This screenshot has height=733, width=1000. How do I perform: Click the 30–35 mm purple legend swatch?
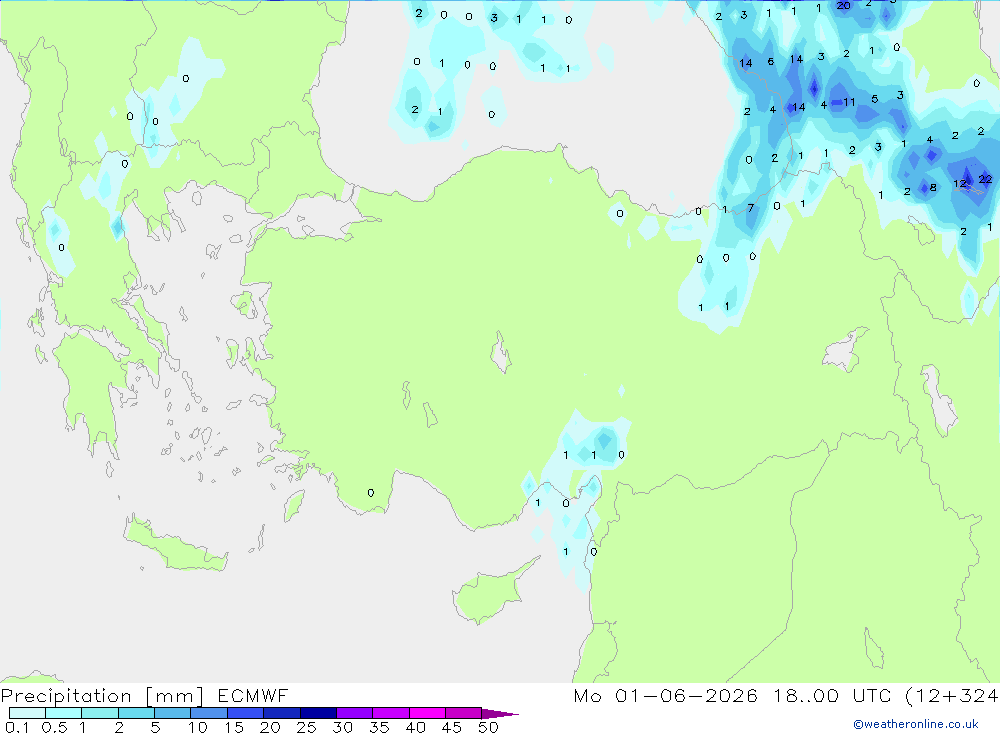tap(354, 713)
